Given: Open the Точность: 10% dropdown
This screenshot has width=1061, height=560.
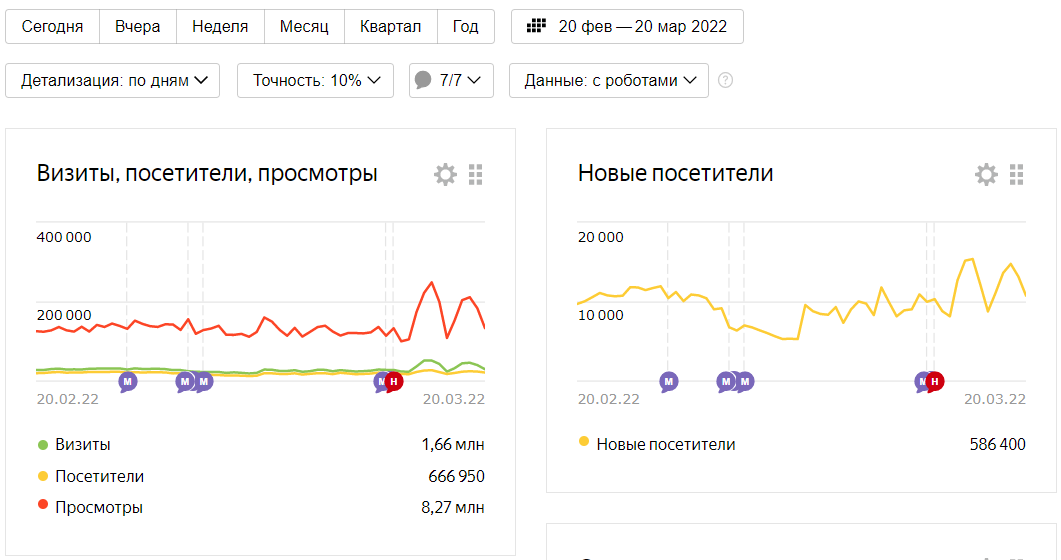Looking at the screenshot, I should [x=316, y=81].
